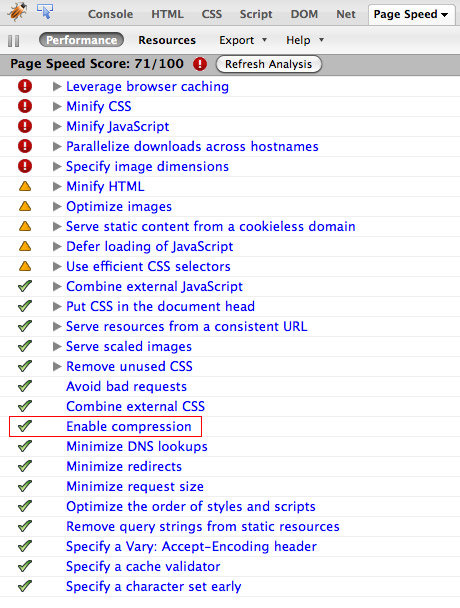Expand the Minify JavaScript rule

57,126
